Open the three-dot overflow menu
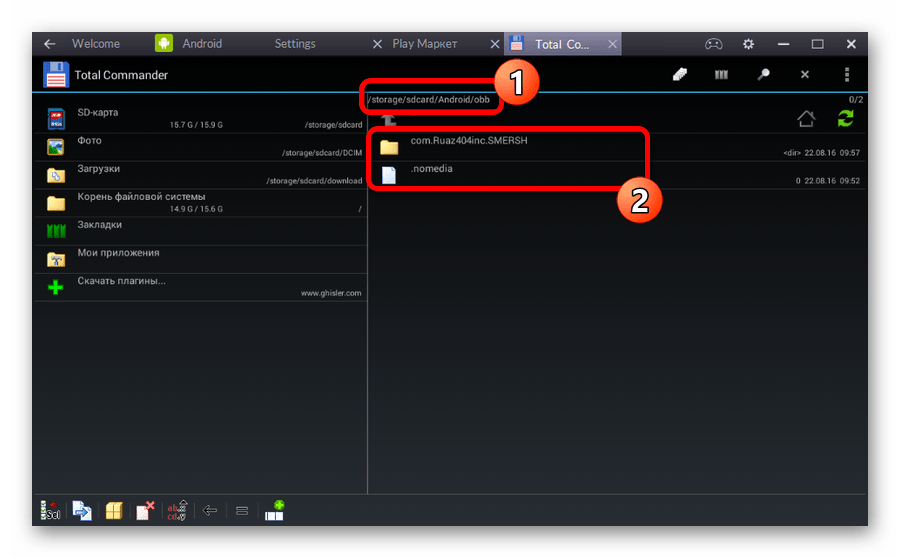The height and width of the screenshot is (558, 900). 847,74
